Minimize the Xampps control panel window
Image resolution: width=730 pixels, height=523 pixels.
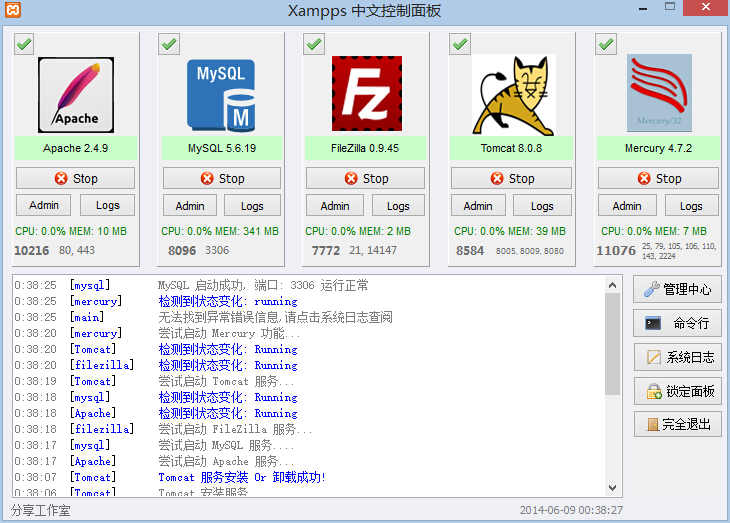tap(643, 8)
